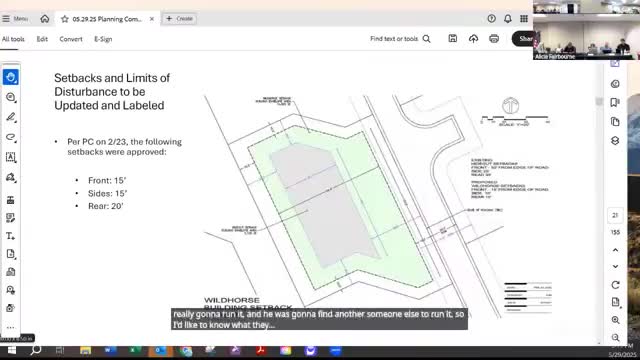
Task: Select the text box select tool
Action: 11,157
